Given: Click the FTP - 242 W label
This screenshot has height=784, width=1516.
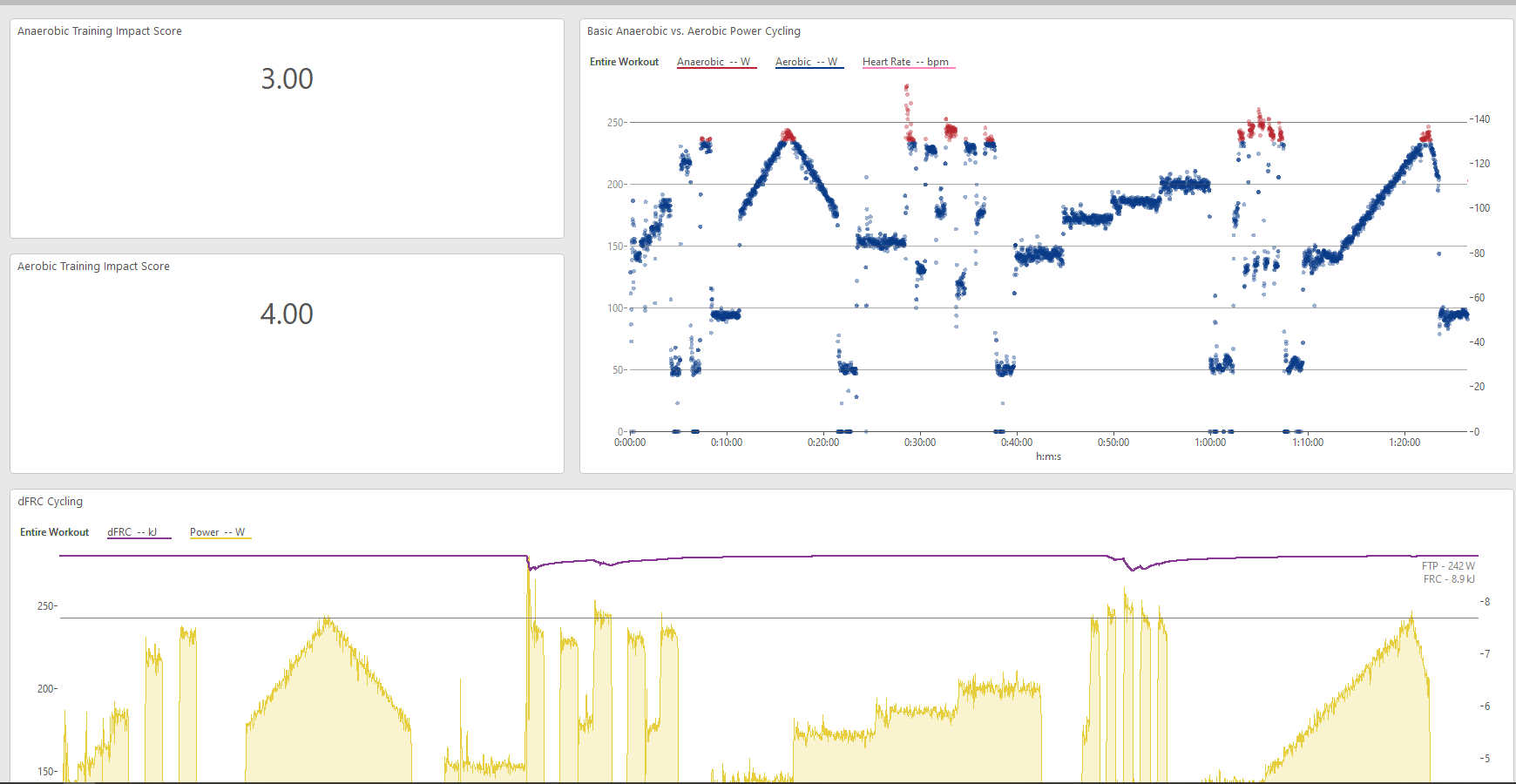Looking at the screenshot, I should click(x=1448, y=566).
